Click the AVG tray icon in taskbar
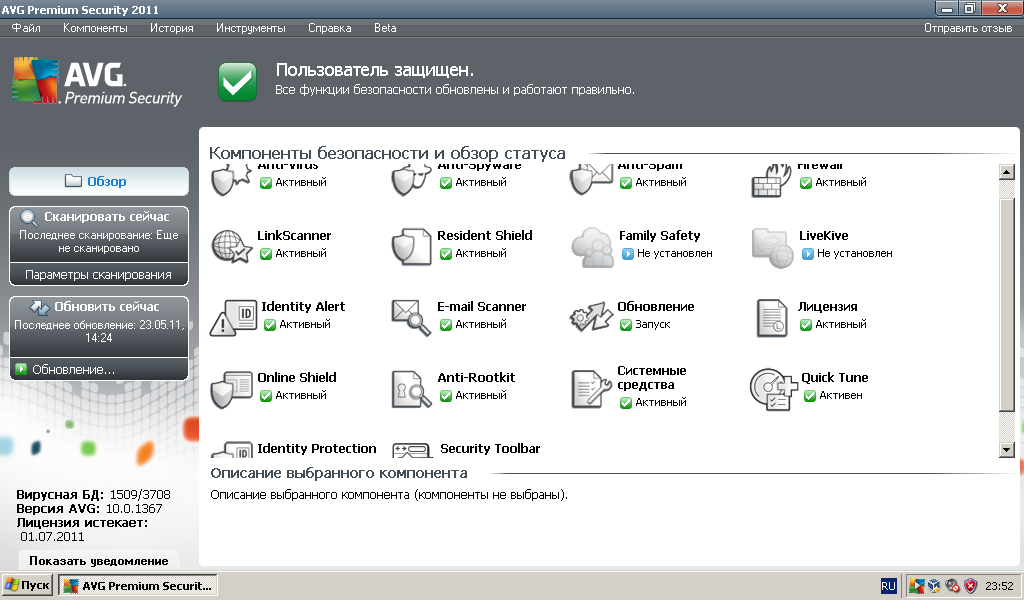Screen dimensions: 1024x600 (x=917, y=586)
